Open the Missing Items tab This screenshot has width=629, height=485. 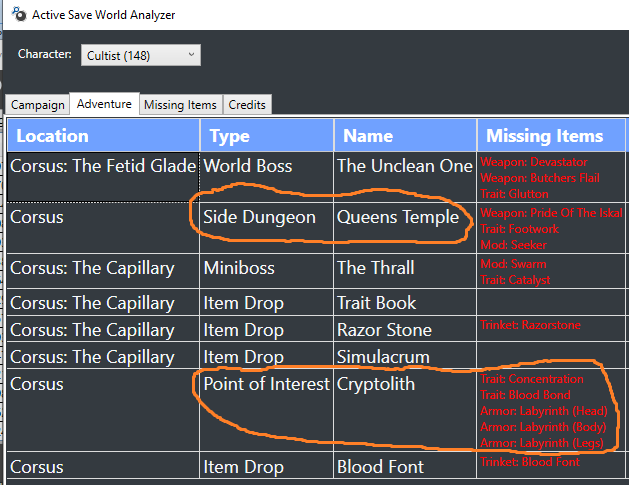(181, 105)
